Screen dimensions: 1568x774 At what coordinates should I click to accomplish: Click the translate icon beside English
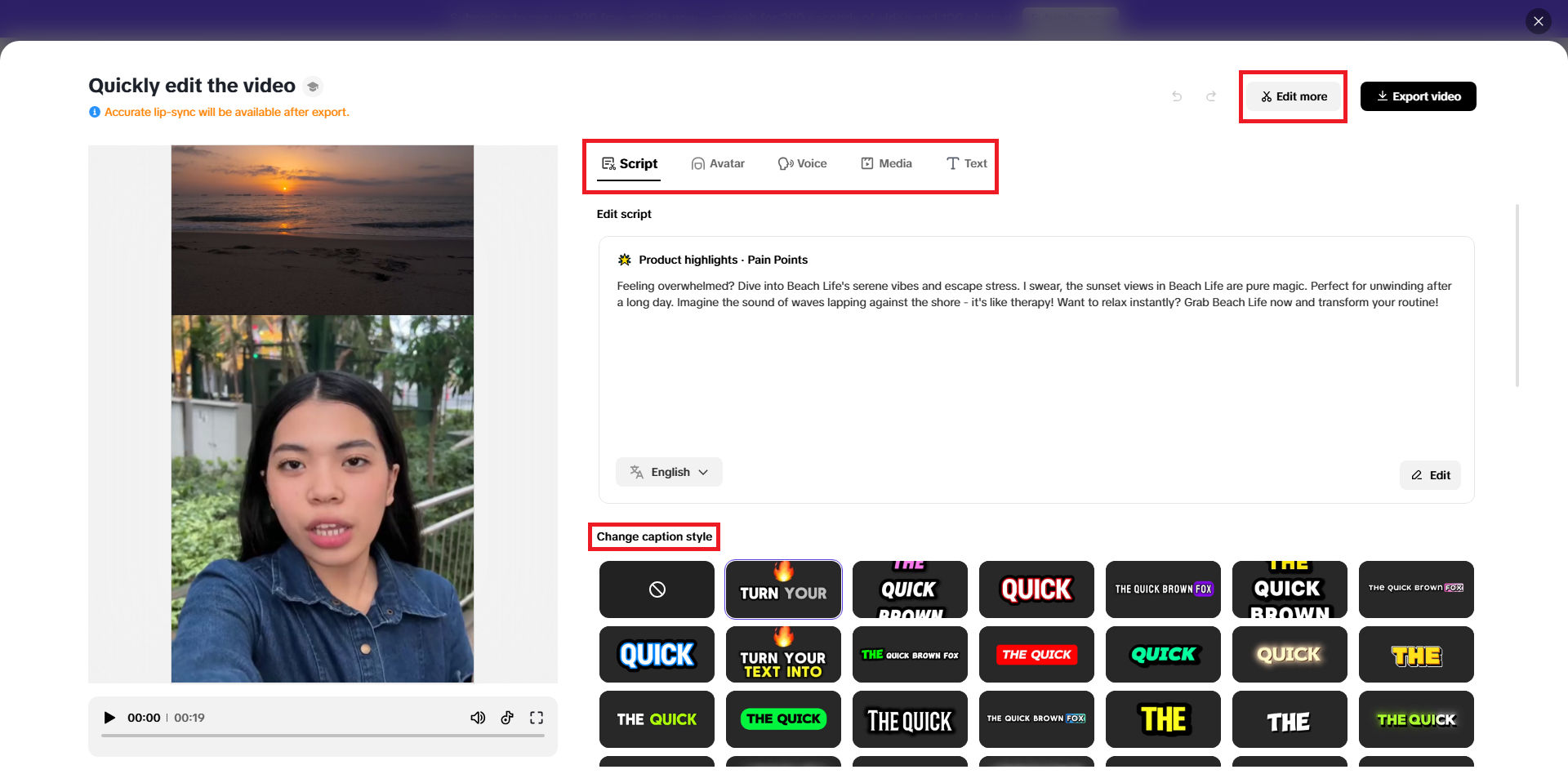[635, 472]
